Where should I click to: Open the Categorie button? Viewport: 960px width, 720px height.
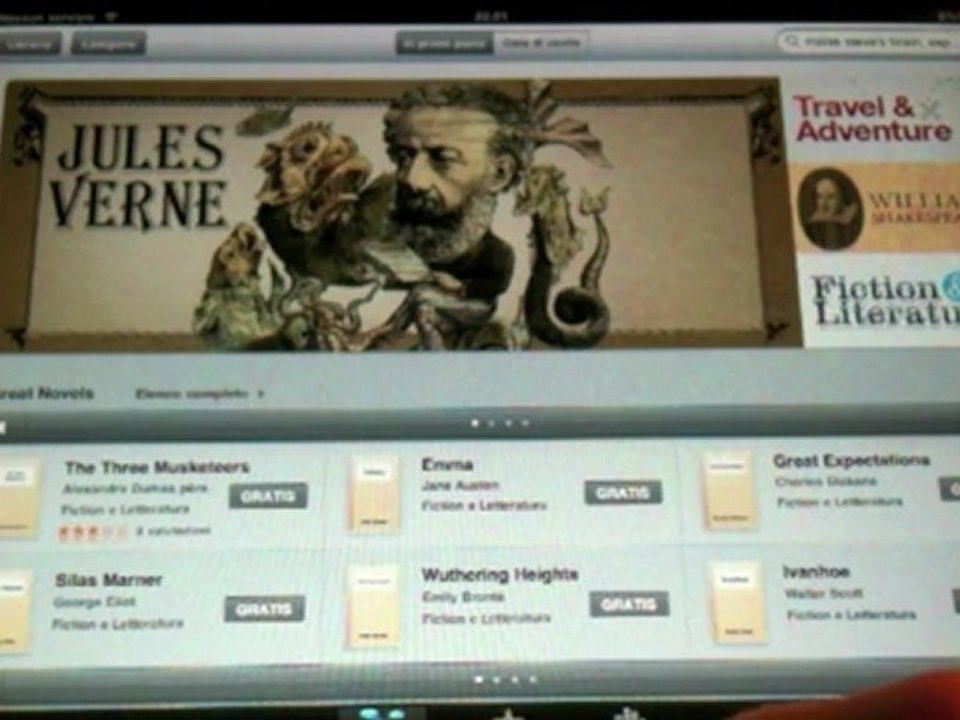pyautogui.click(x=108, y=44)
